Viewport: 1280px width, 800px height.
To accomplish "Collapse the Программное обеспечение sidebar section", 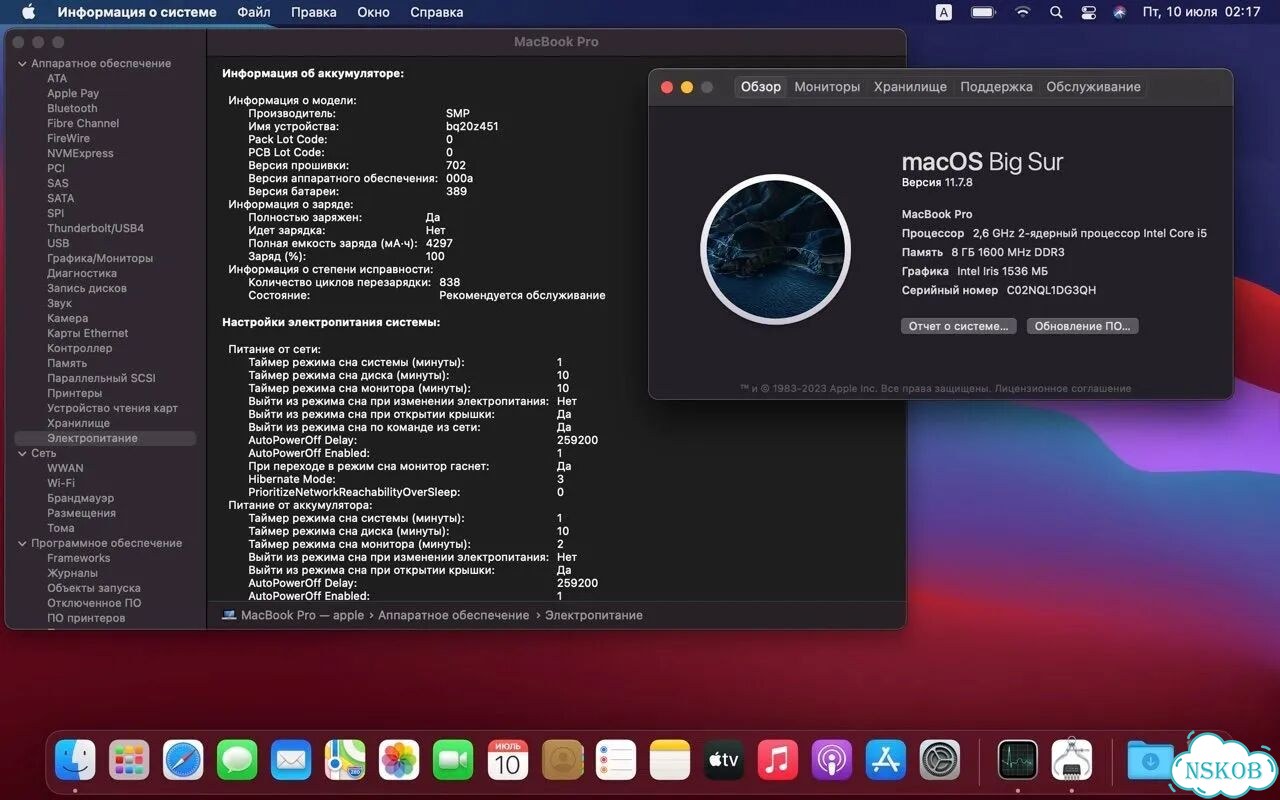I will point(22,543).
